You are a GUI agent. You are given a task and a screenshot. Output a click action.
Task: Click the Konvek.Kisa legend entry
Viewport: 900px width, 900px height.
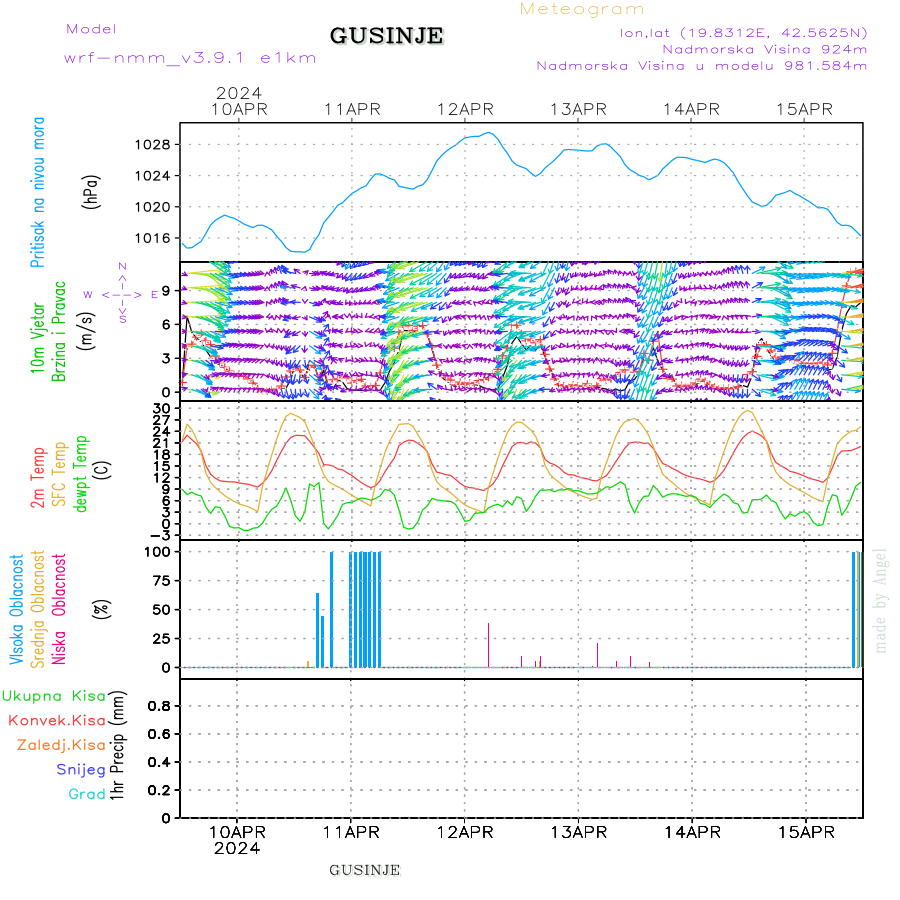[x=57, y=721]
